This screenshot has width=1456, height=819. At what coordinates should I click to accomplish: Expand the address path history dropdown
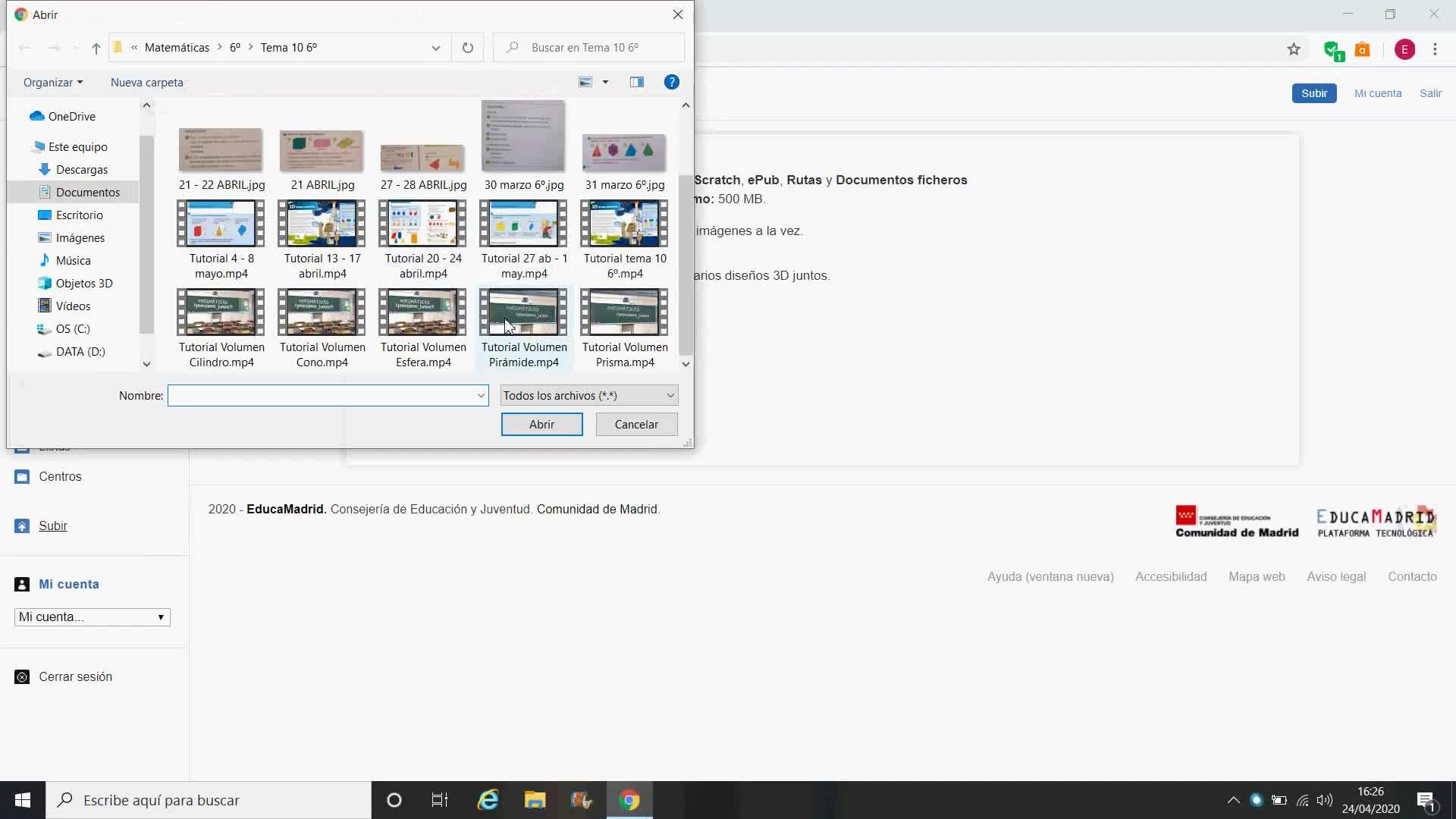[435, 48]
